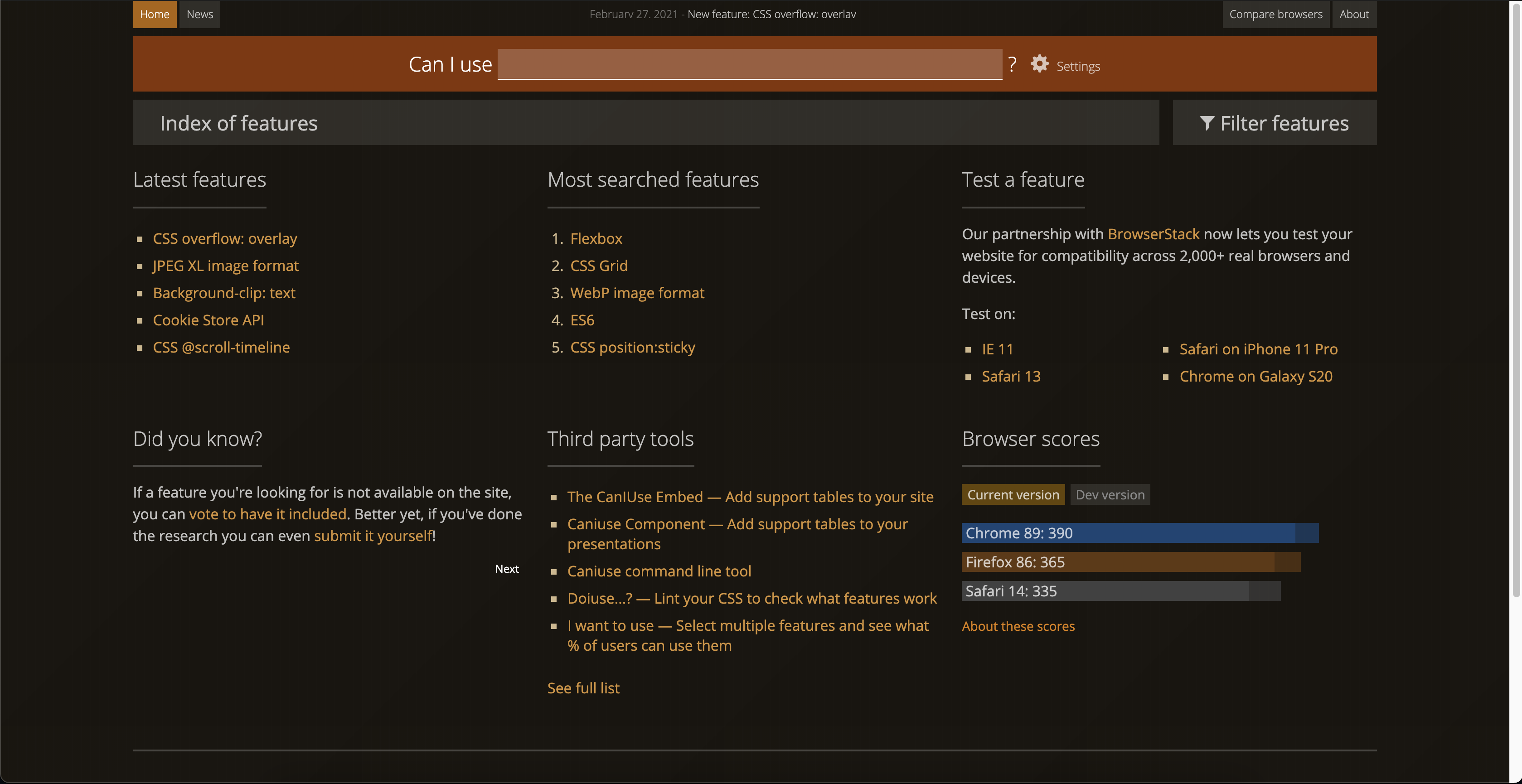The width and height of the screenshot is (1522, 784).
Task: Click the Firefox 86 score bar
Action: [1130, 562]
